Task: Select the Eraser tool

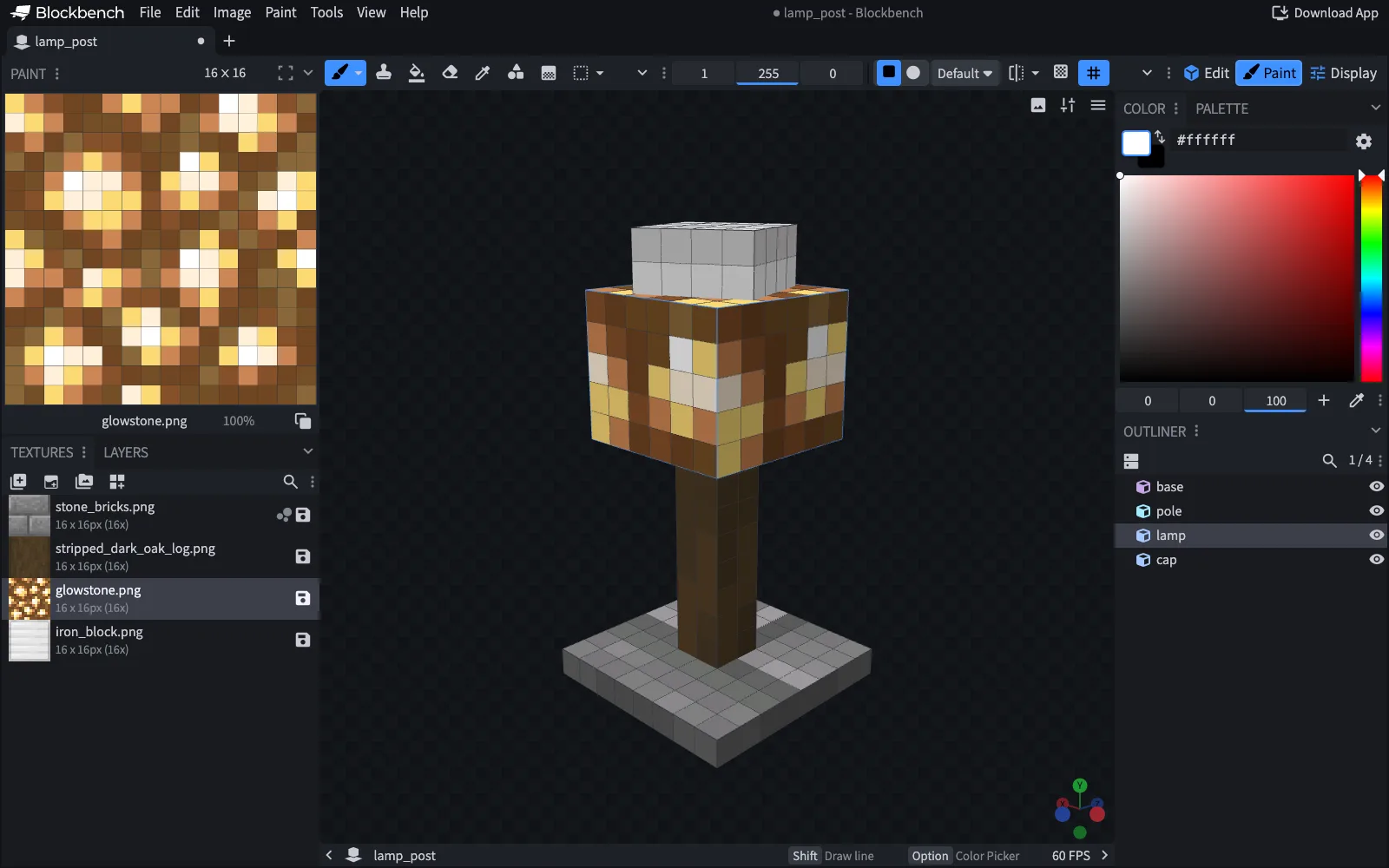Action: [450, 73]
